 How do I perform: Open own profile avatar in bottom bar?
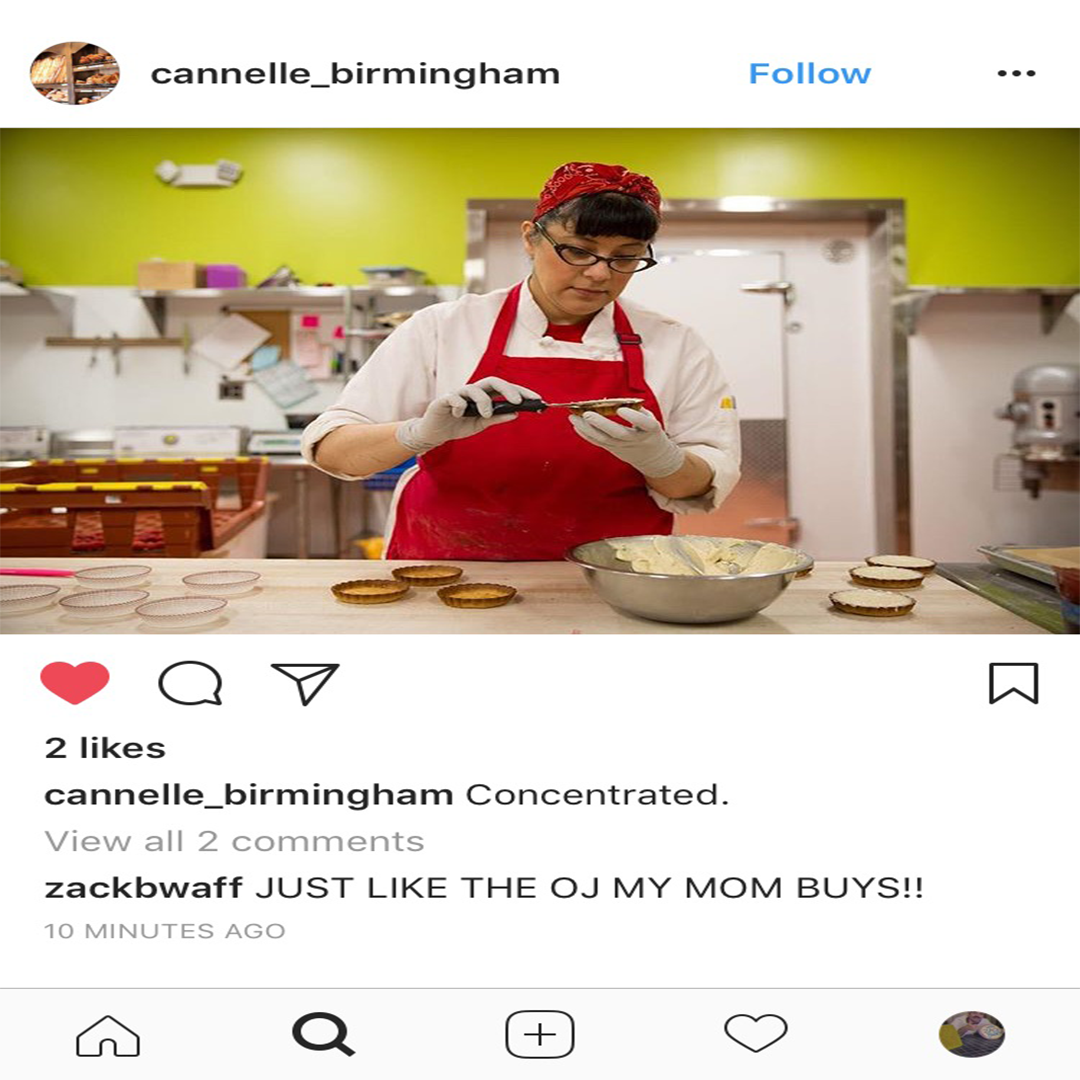[x=972, y=1034]
